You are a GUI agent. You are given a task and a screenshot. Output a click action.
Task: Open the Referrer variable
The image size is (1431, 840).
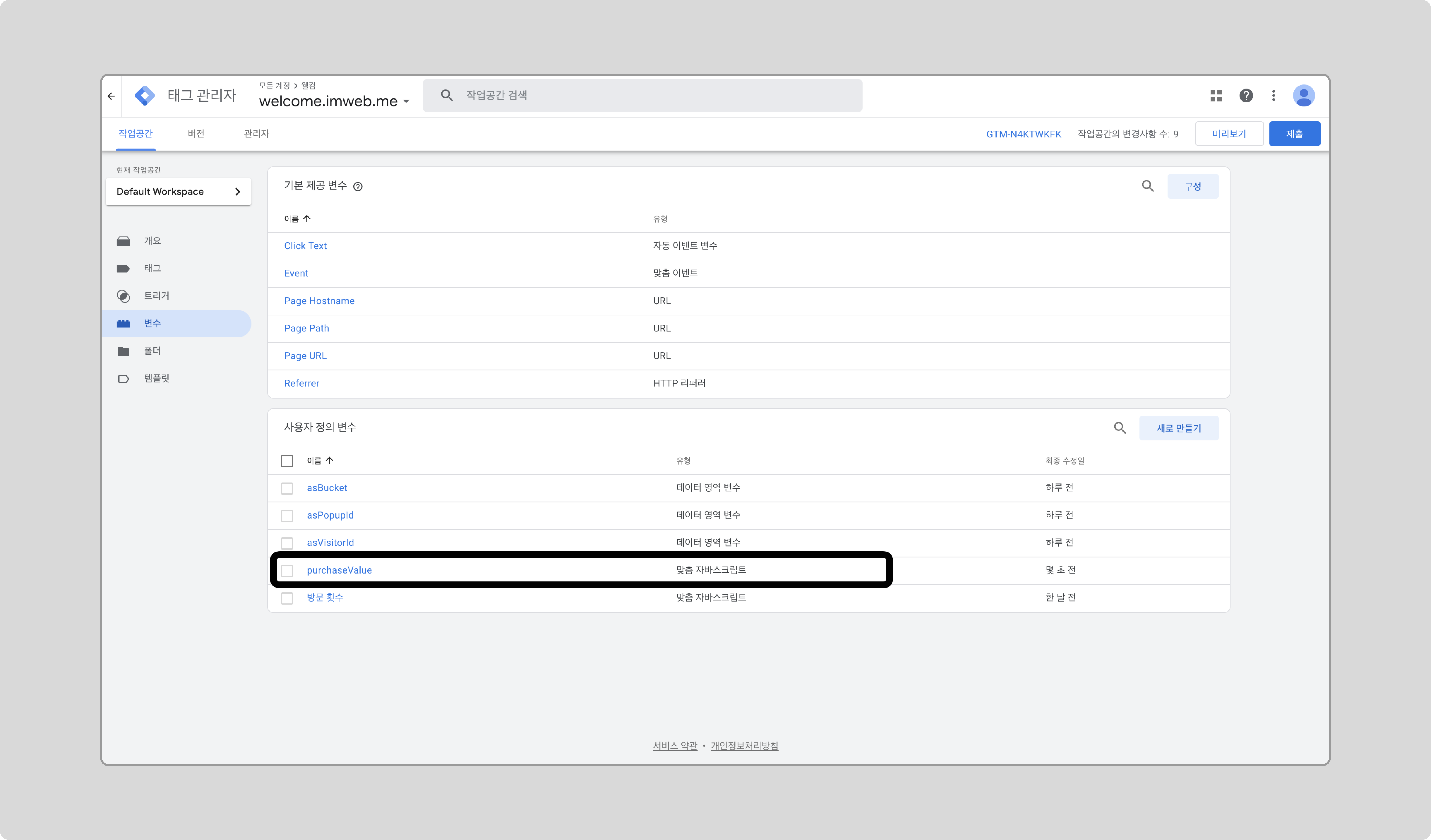pos(302,384)
